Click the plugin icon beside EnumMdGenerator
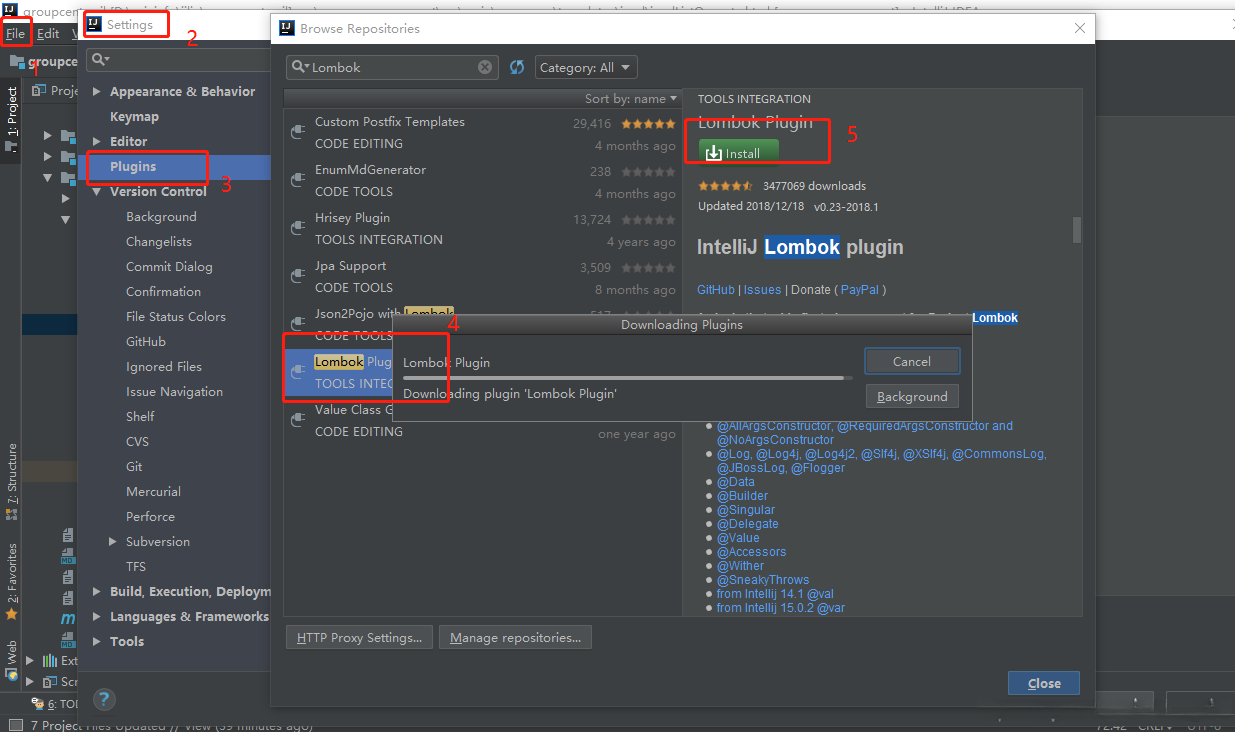Screen dimensions: 1235x732 297,180
